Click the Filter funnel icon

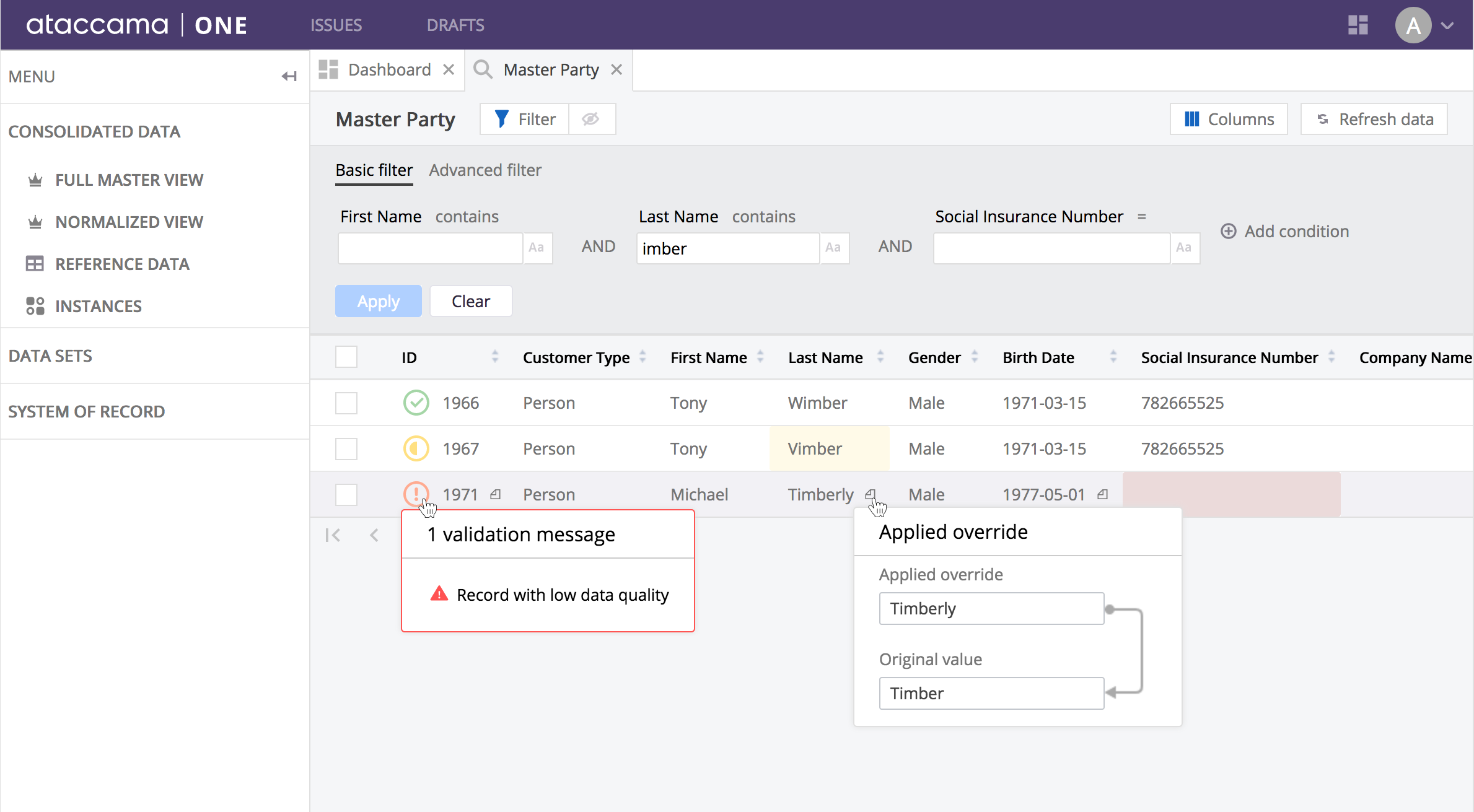tap(501, 118)
